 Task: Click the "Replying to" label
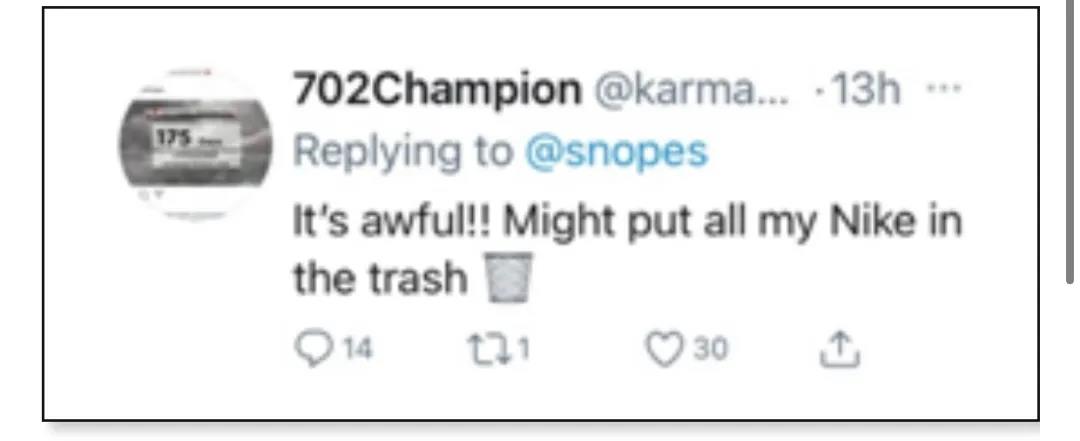point(404,151)
